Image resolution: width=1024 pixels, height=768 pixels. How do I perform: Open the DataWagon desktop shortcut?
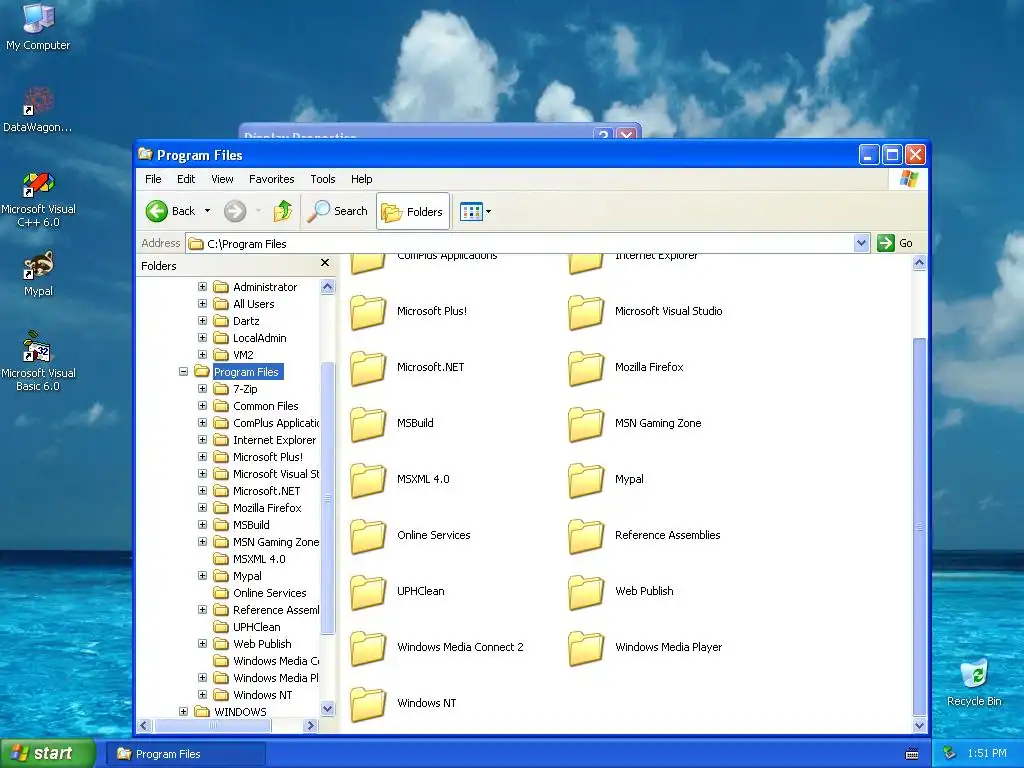click(x=38, y=109)
